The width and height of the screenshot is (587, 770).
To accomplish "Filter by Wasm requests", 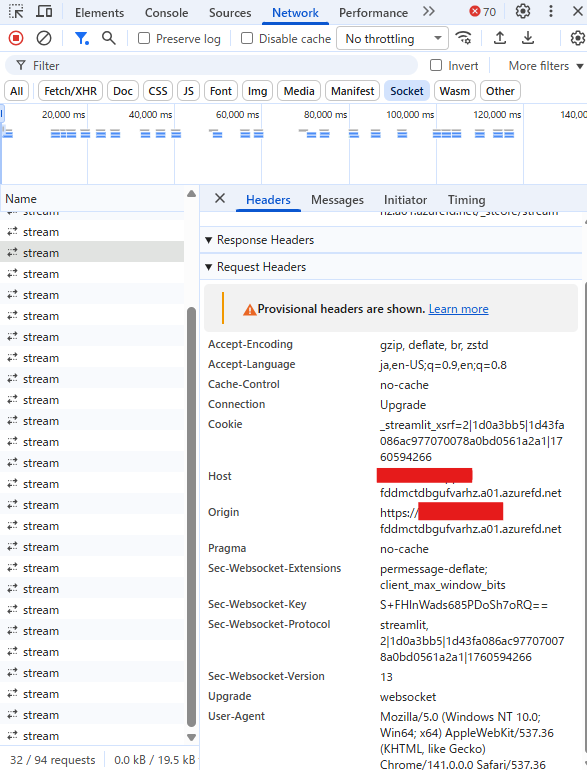I will point(454,91).
